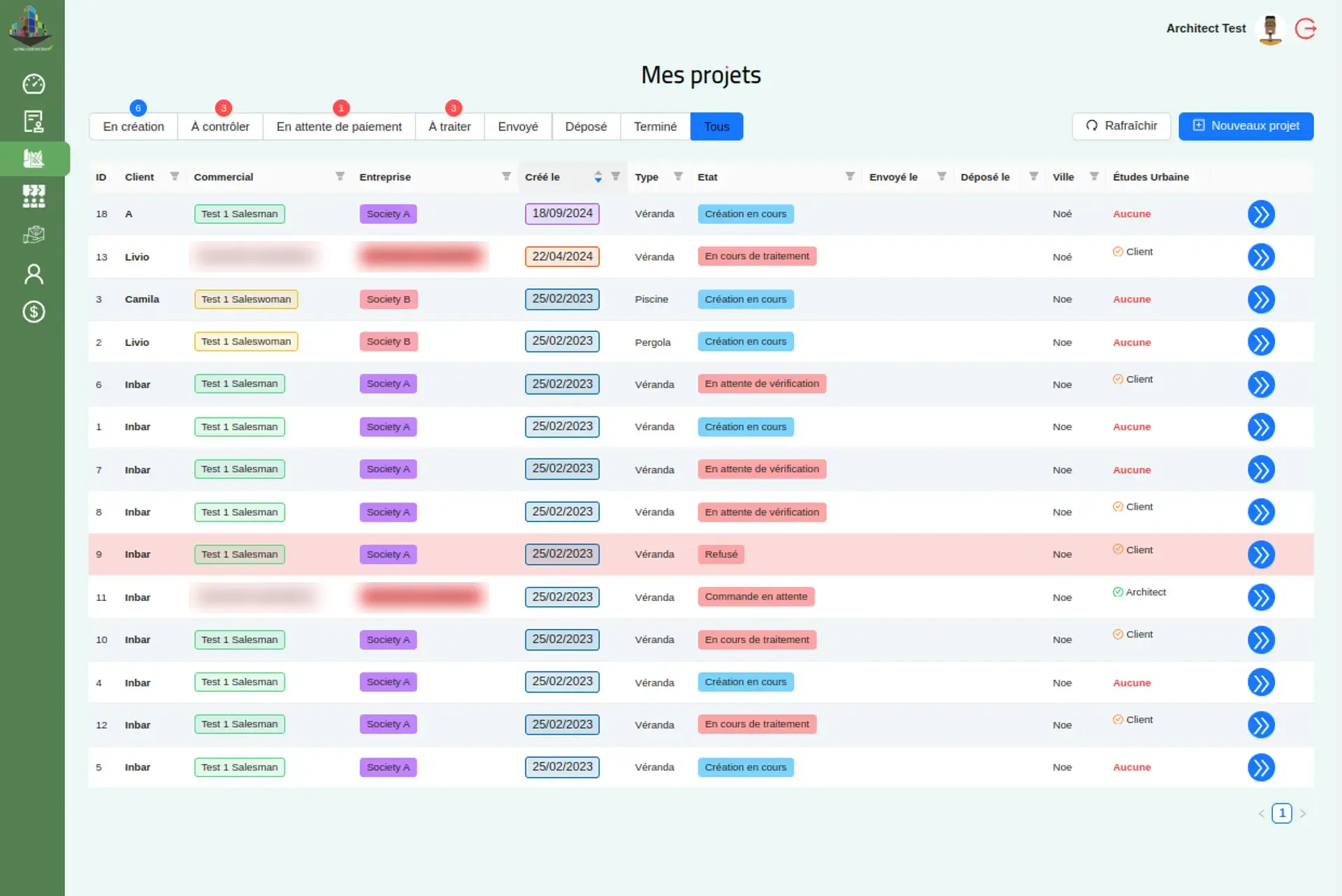Open the dollar billing sidebar icon
This screenshot has height=896, width=1342.
34,312
